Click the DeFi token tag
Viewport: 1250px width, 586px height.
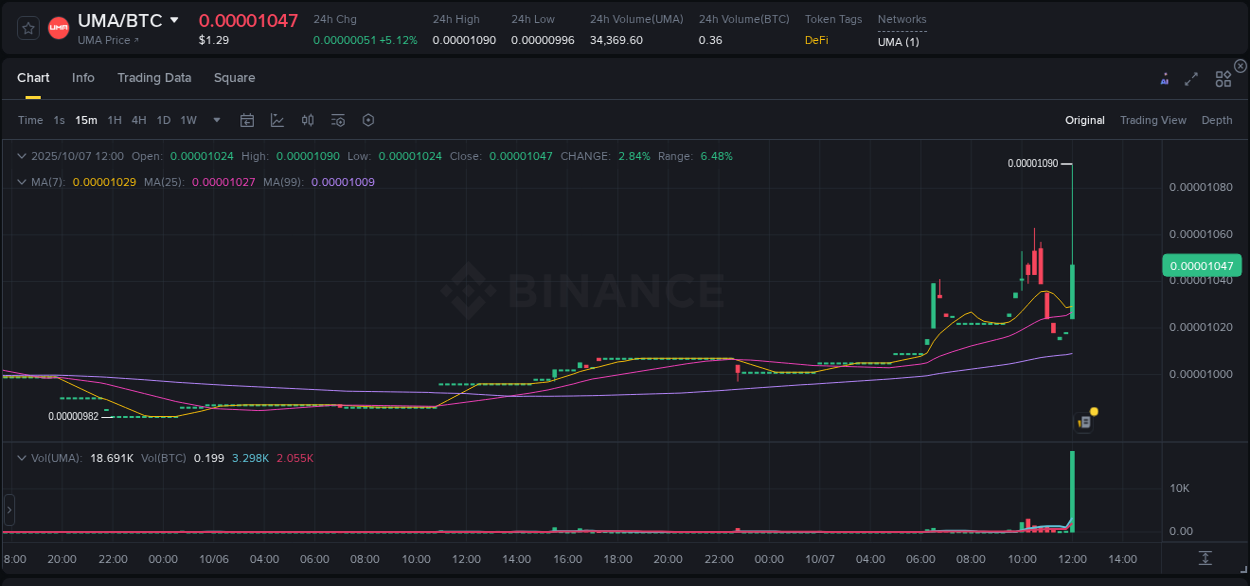click(x=816, y=40)
